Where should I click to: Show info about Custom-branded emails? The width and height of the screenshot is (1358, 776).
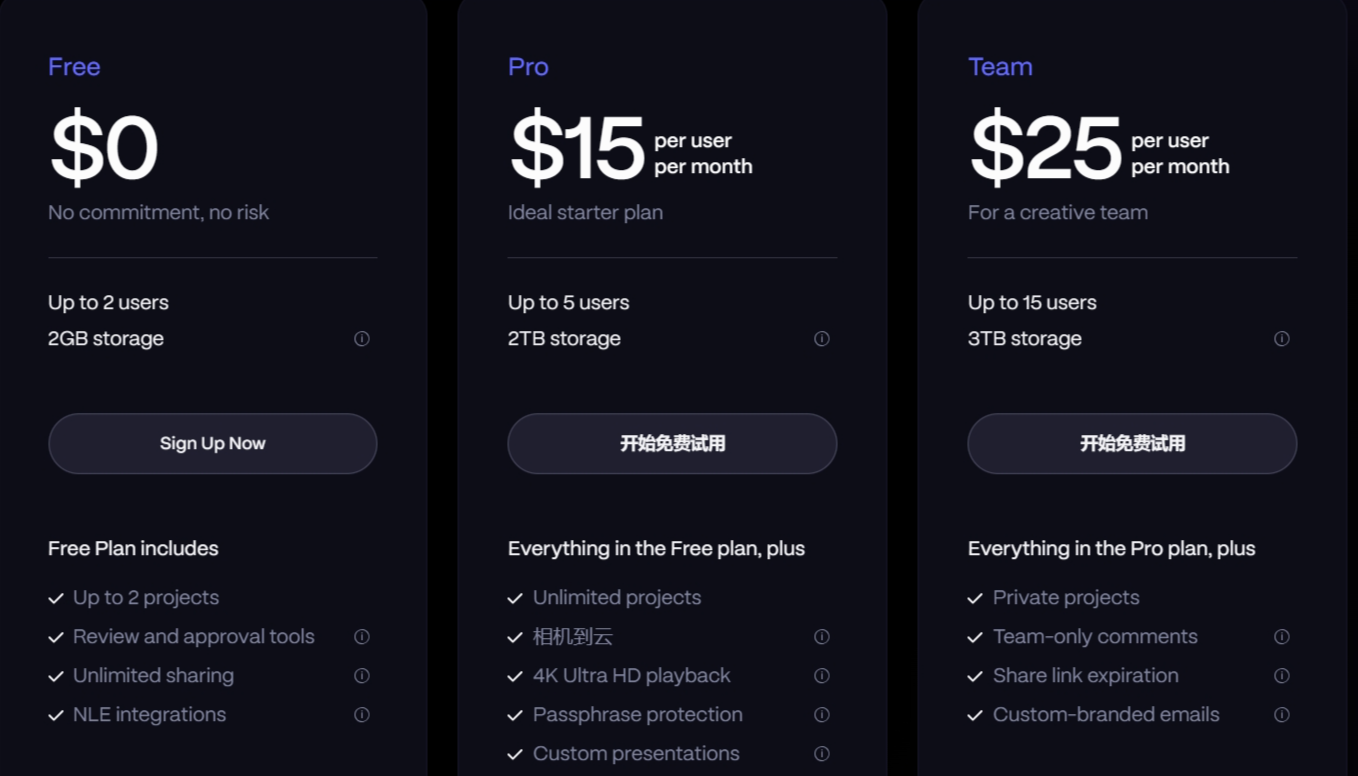tap(1282, 715)
